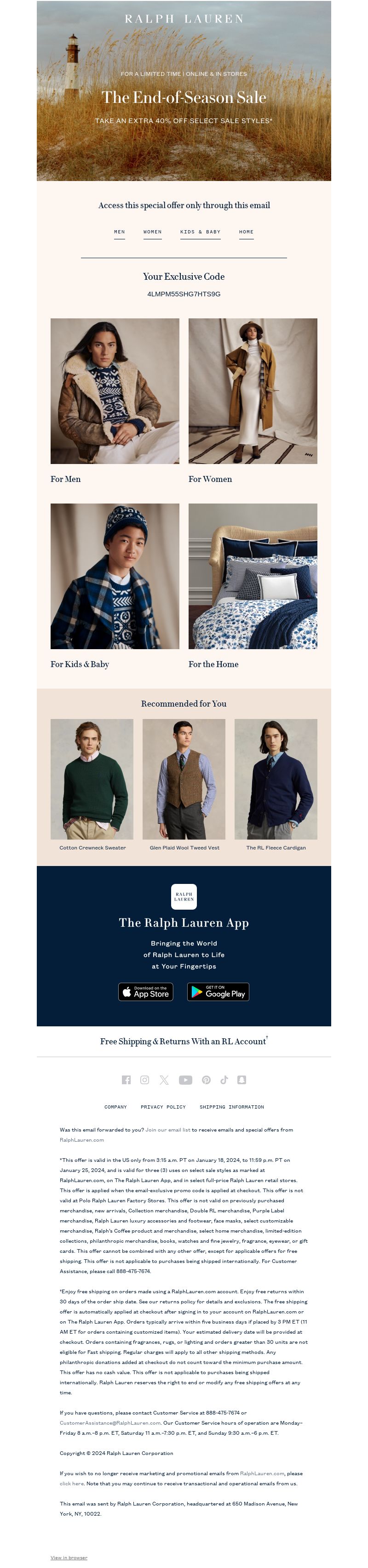This screenshot has height=1568, width=368.
Task: Open the Instagram social icon
Action: pos(144,1080)
